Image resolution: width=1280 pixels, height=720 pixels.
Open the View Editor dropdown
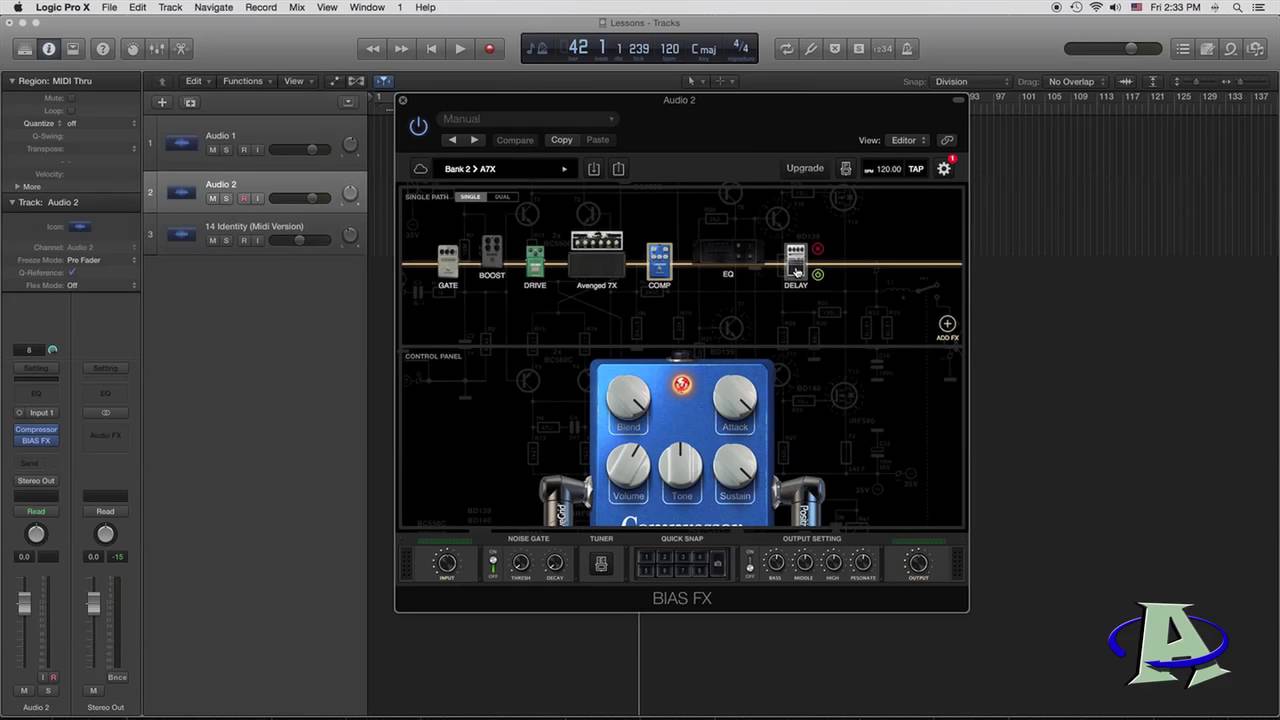tap(907, 140)
